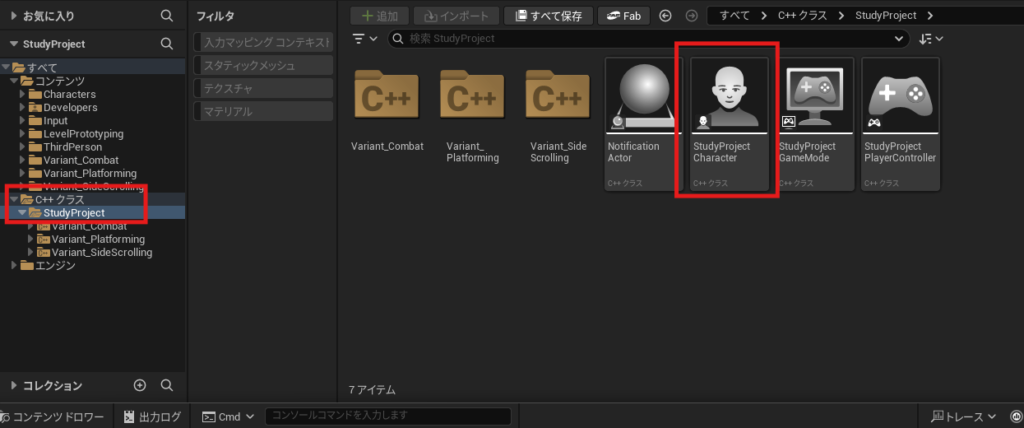Expand the エンジン folder
This screenshot has width=1024, height=428.
pyautogui.click(x=15, y=265)
